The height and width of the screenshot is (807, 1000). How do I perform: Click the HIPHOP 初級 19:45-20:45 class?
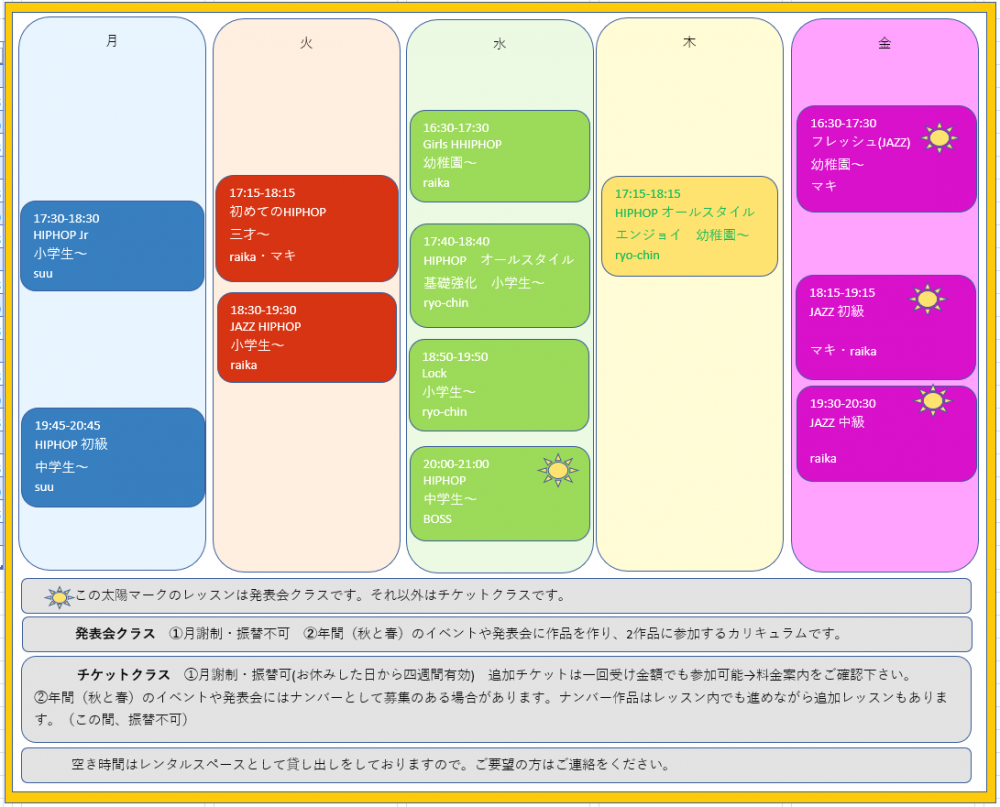[x=112, y=457]
